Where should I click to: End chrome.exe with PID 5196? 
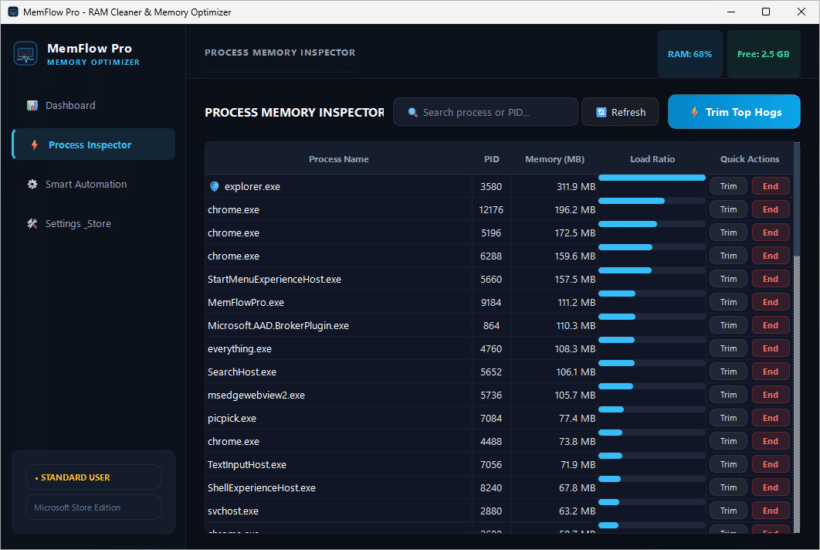click(770, 233)
